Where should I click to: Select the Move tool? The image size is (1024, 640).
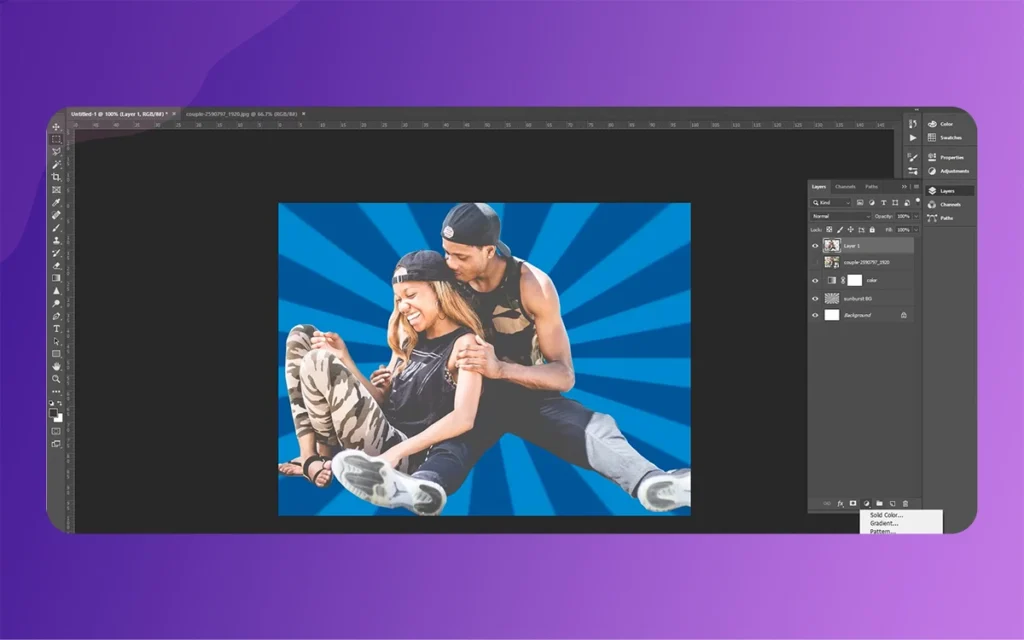point(56,127)
